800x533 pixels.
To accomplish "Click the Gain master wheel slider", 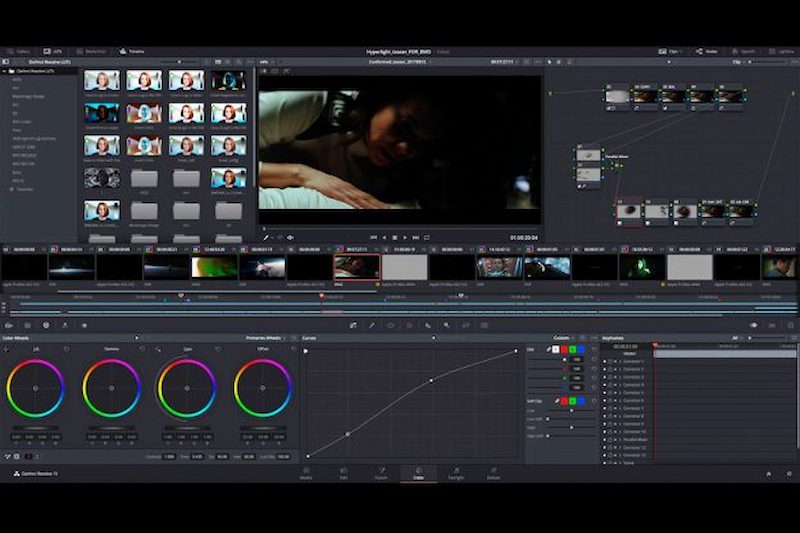I will coord(187,428).
